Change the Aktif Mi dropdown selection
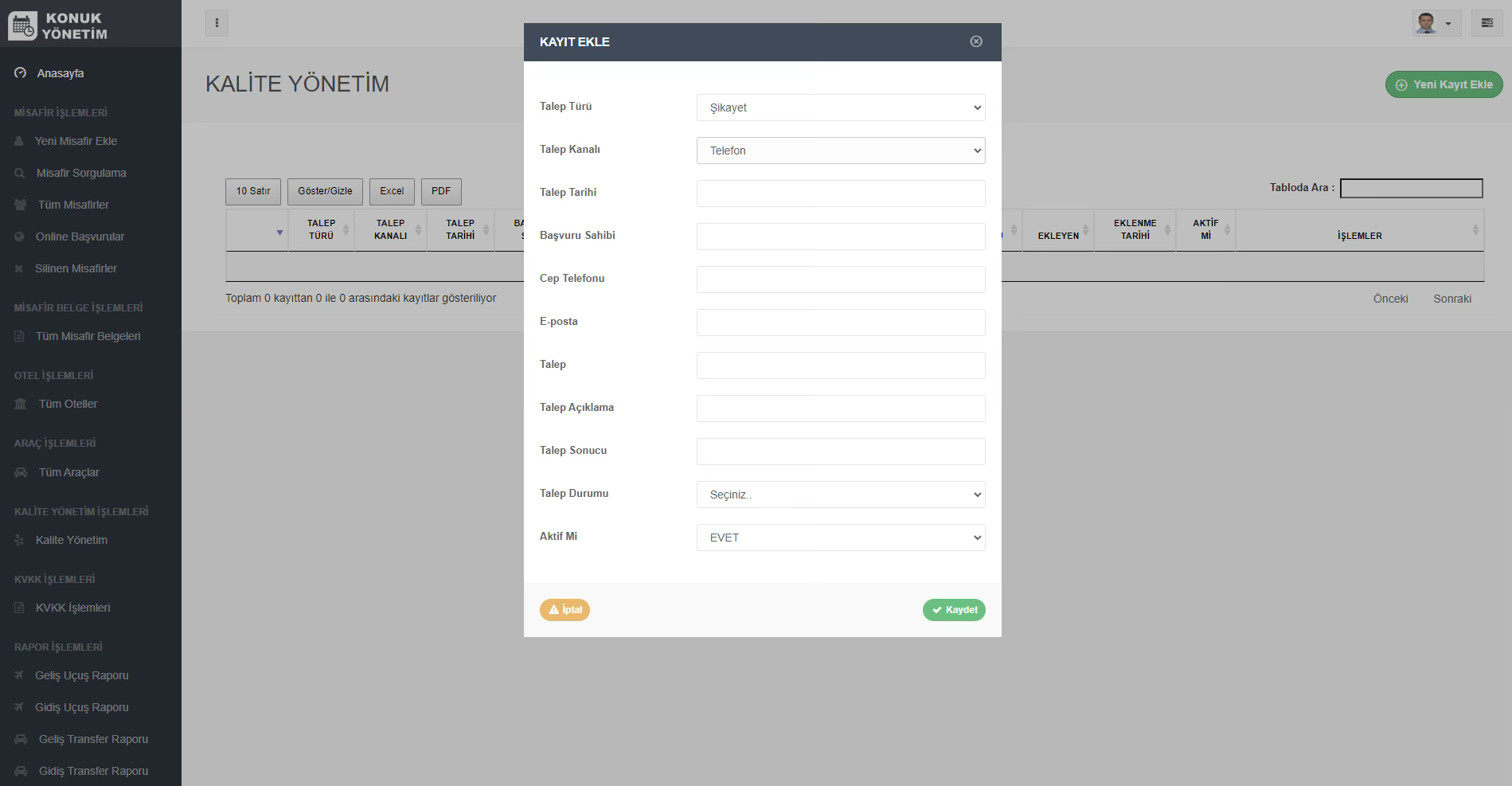Image resolution: width=1512 pixels, height=786 pixels. point(840,538)
